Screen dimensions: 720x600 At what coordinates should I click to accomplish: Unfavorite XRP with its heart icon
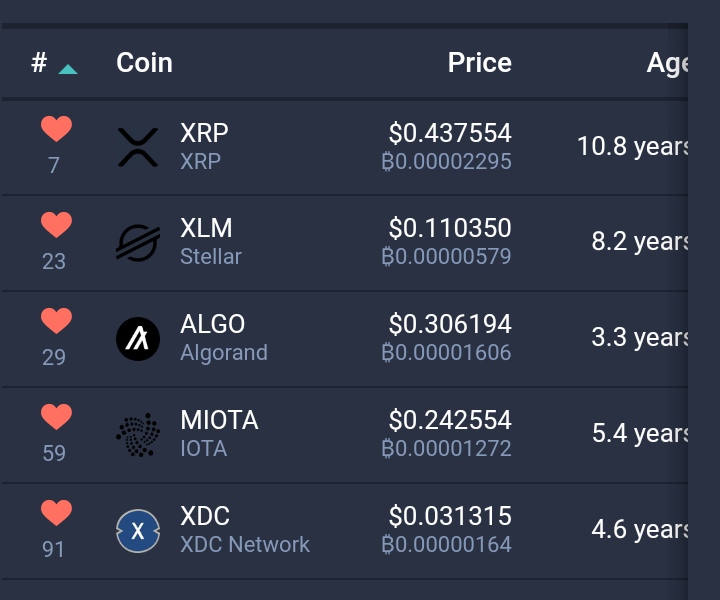pos(56,129)
